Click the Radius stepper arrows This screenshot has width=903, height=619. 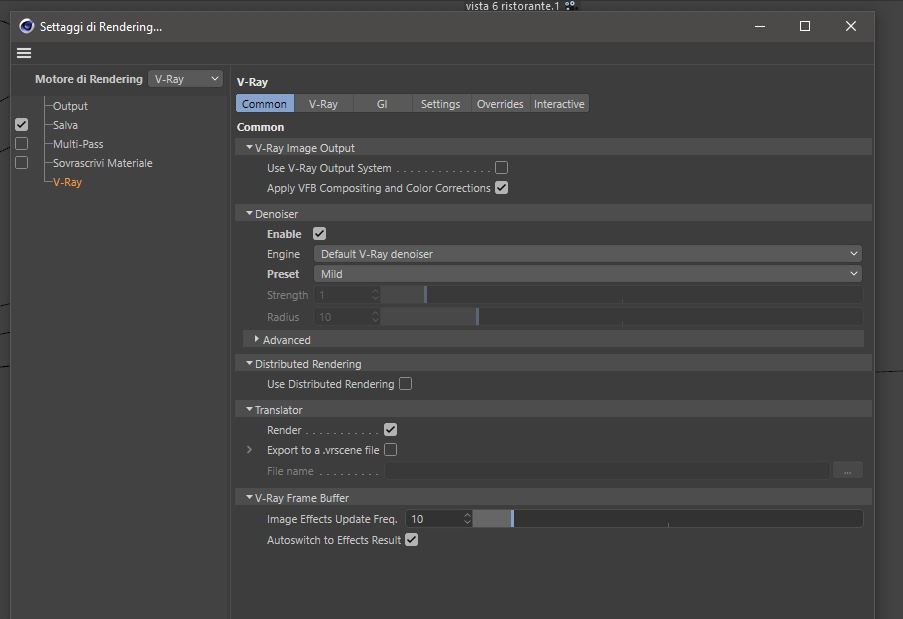(x=375, y=317)
